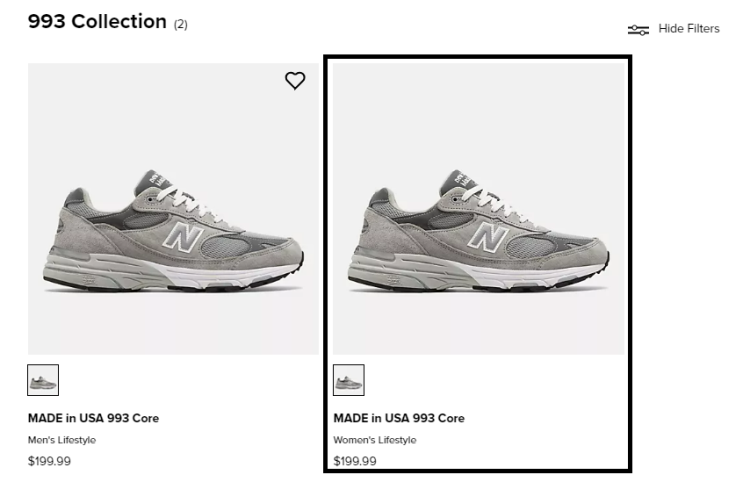743x482 pixels.
Task: Click the filter sliders icon
Action: (638, 30)
